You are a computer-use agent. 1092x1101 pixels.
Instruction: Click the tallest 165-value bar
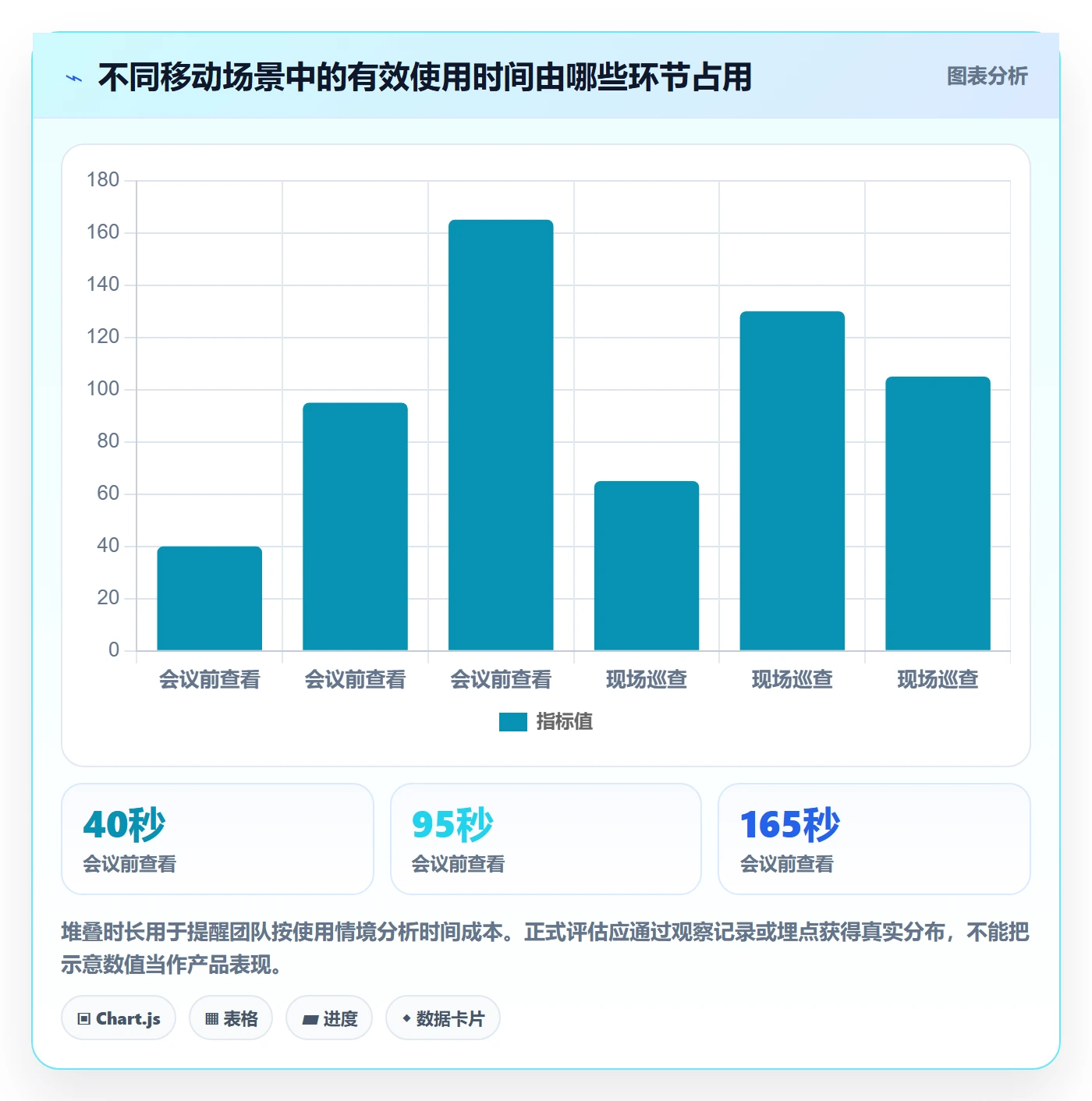click(501, 435)
